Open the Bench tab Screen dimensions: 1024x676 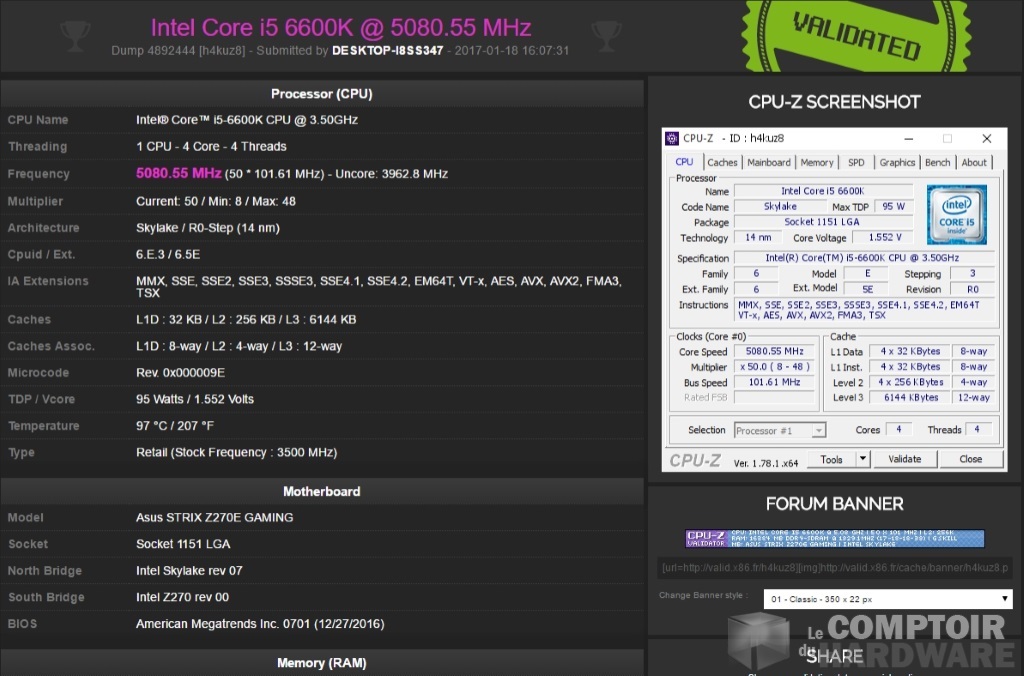pyautogui.click(x=938, y=163)
